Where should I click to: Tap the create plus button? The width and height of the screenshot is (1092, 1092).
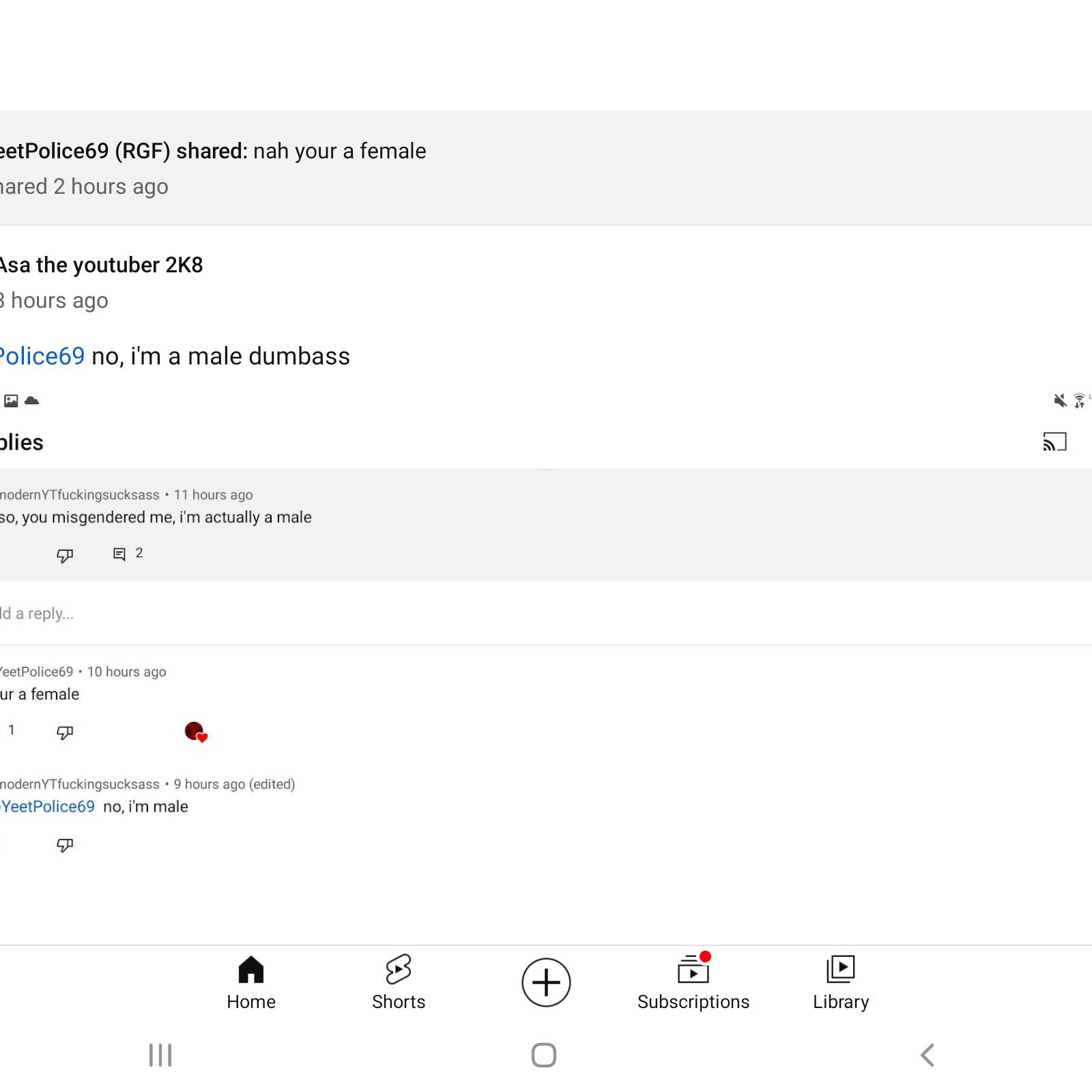click(x=546, y=982)
